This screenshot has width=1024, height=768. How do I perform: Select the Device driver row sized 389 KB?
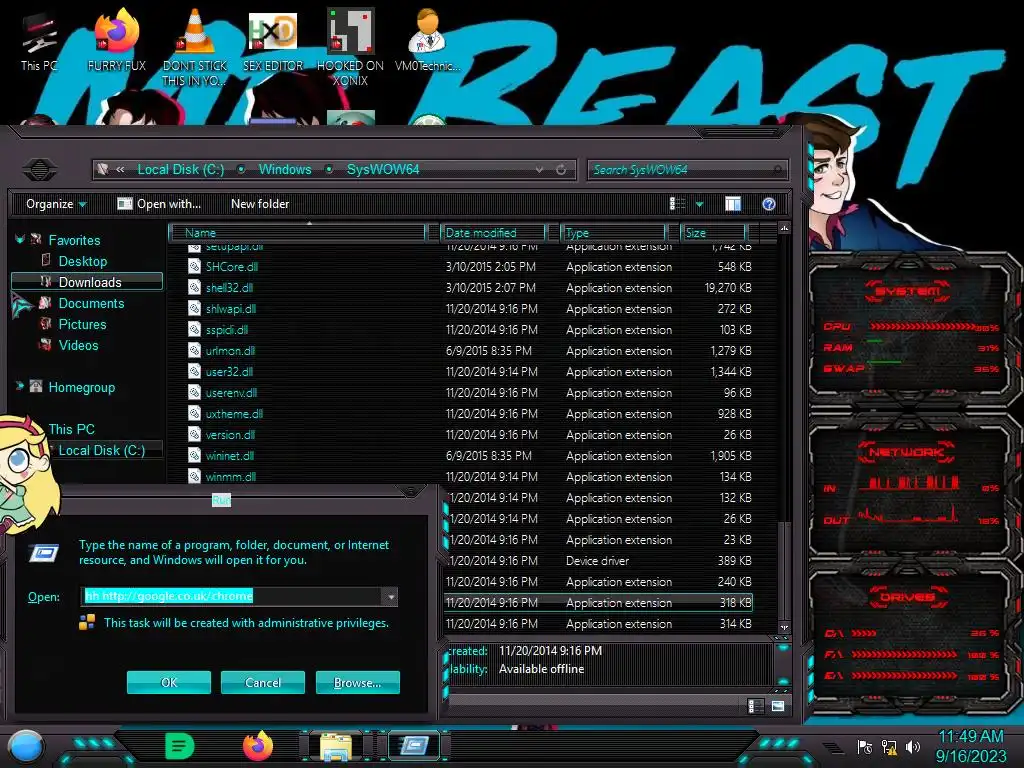click(x=598, y=561)
